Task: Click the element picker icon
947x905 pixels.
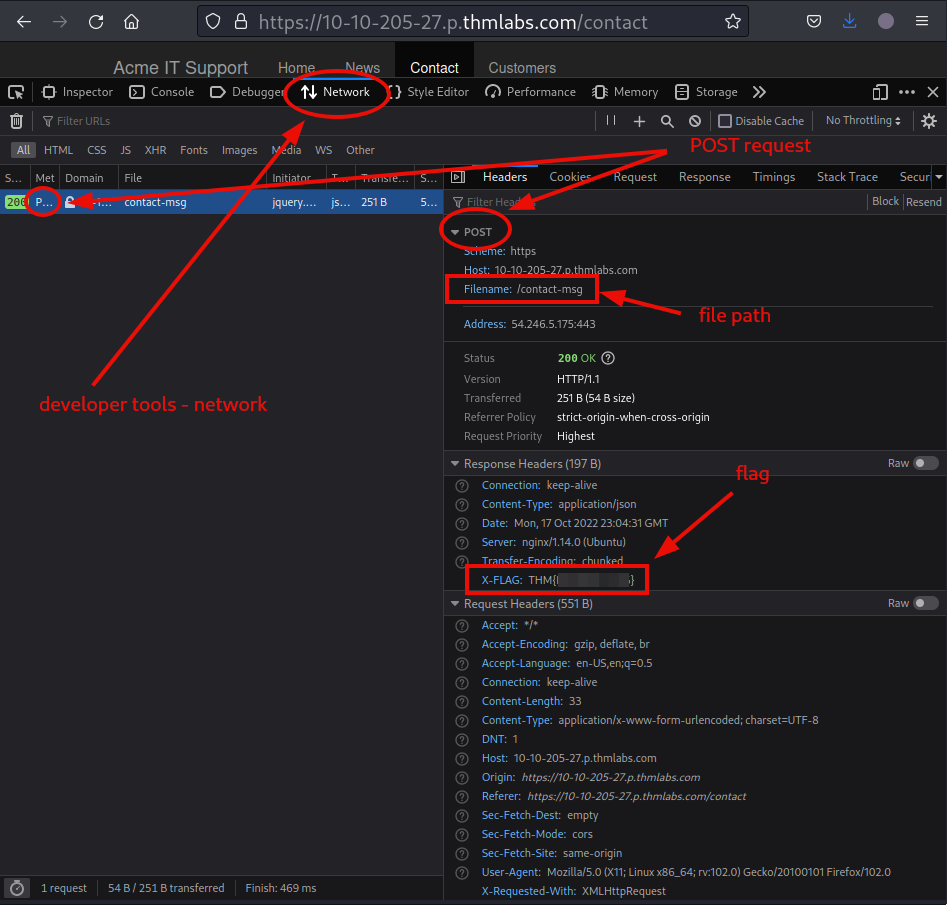Action: click(16, 92)
